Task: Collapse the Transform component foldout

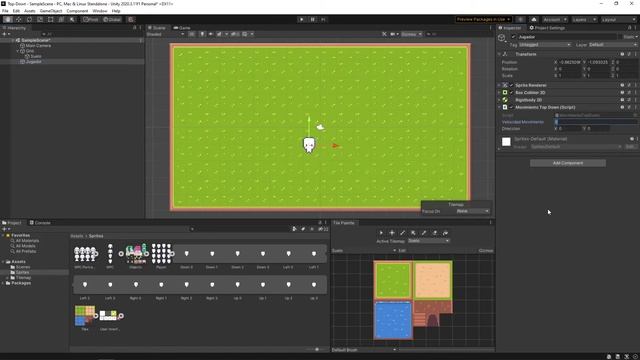Action: 500,54
